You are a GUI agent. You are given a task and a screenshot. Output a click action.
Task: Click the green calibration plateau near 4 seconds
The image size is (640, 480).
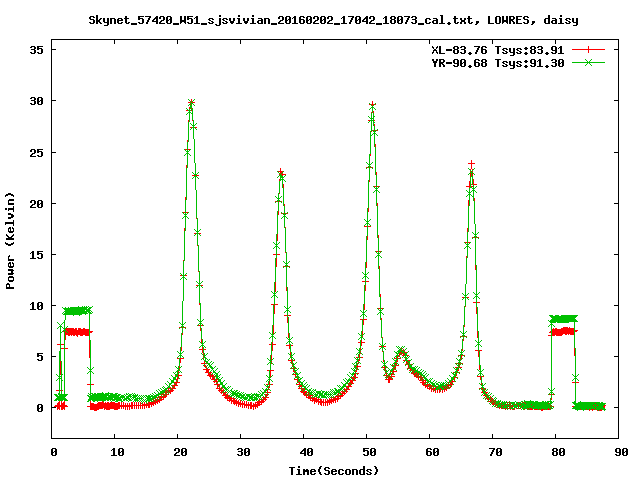[x=77, y=311]
